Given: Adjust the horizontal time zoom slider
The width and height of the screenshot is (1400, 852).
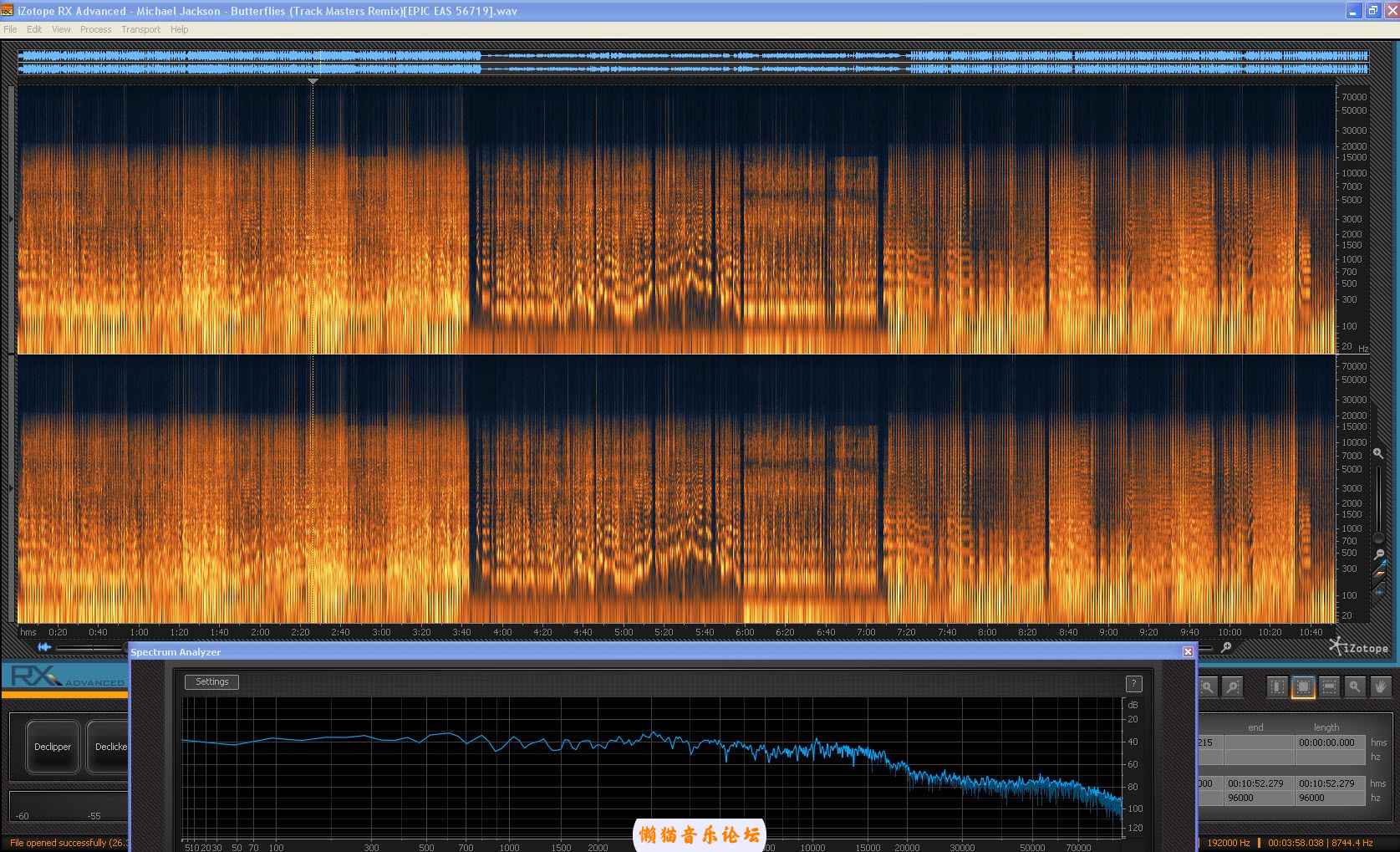Looking at the screenshot, I should click(92, 647).
